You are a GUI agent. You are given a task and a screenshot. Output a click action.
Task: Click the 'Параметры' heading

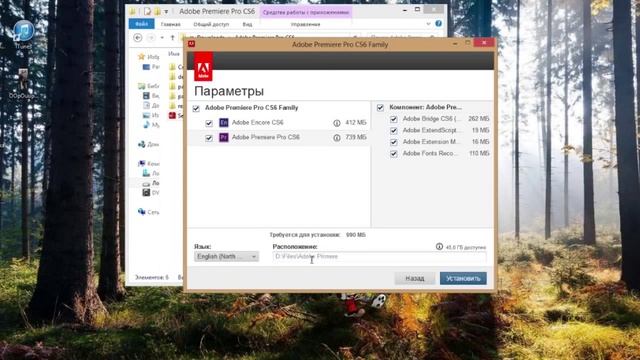click(229, 91)
